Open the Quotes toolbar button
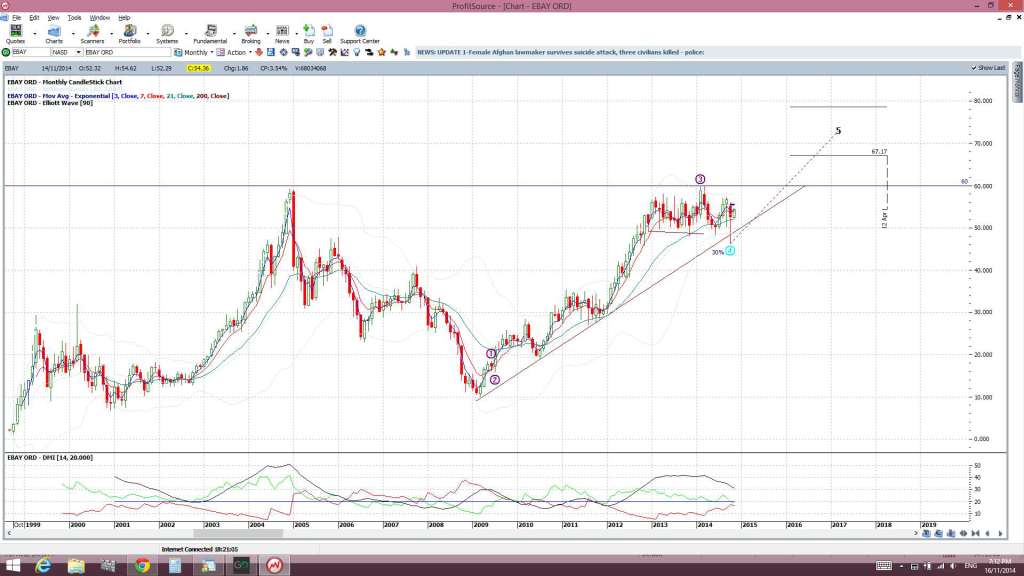Screen dimensions: 1024x576 pyautogui.click(x=16, y=34)
